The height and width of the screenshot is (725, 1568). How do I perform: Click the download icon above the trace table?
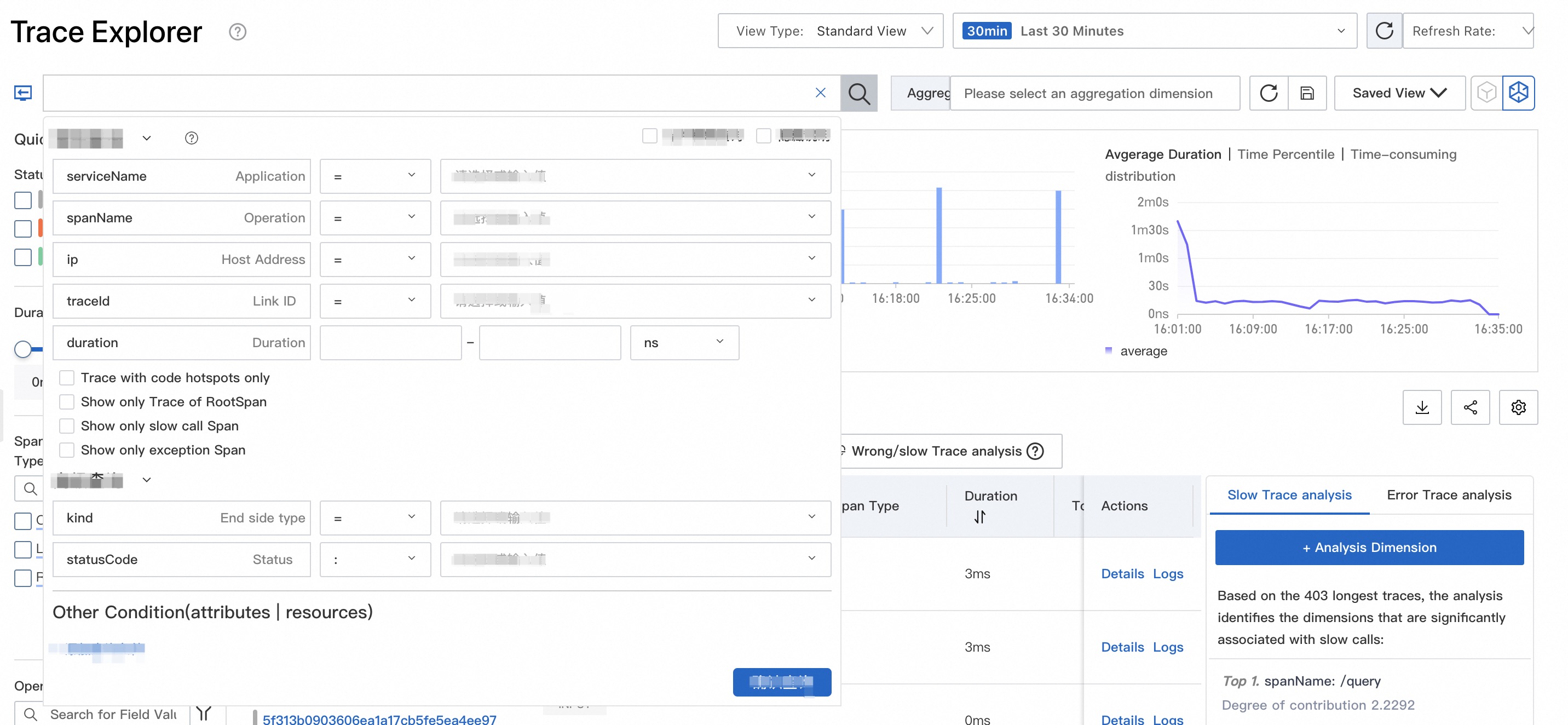[1422, 407]
